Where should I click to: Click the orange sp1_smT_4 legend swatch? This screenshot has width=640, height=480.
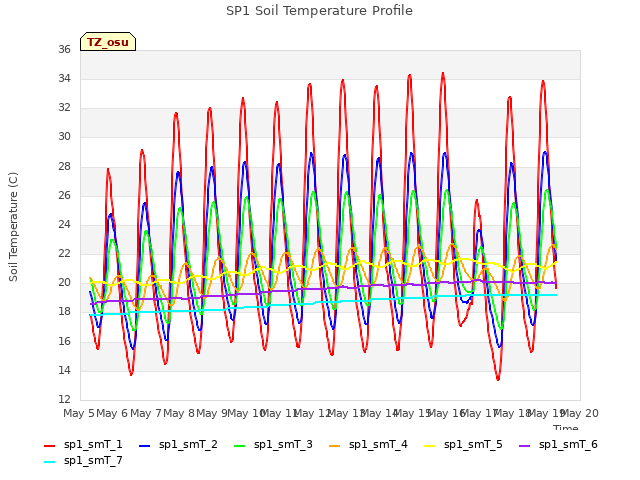335,446
